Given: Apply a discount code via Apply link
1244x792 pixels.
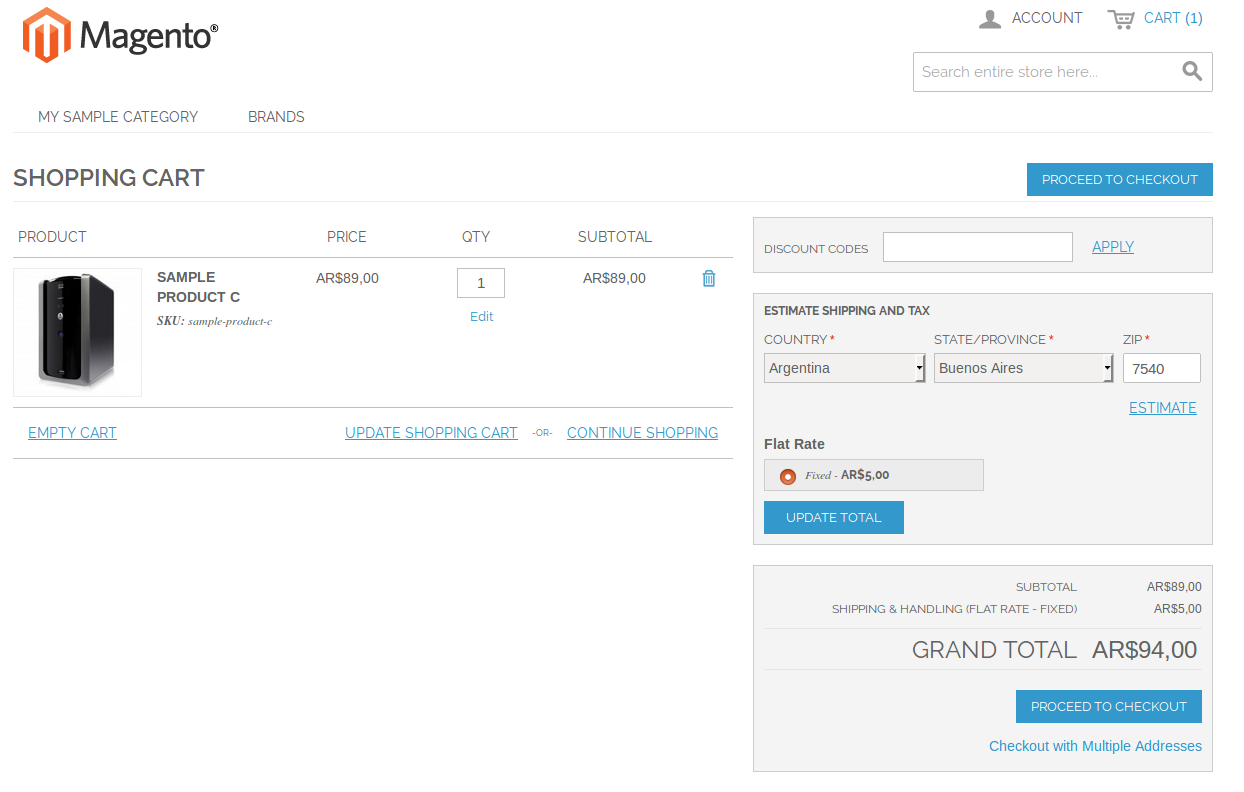Looking at the screenshot, I should [x=1112, y=246].
